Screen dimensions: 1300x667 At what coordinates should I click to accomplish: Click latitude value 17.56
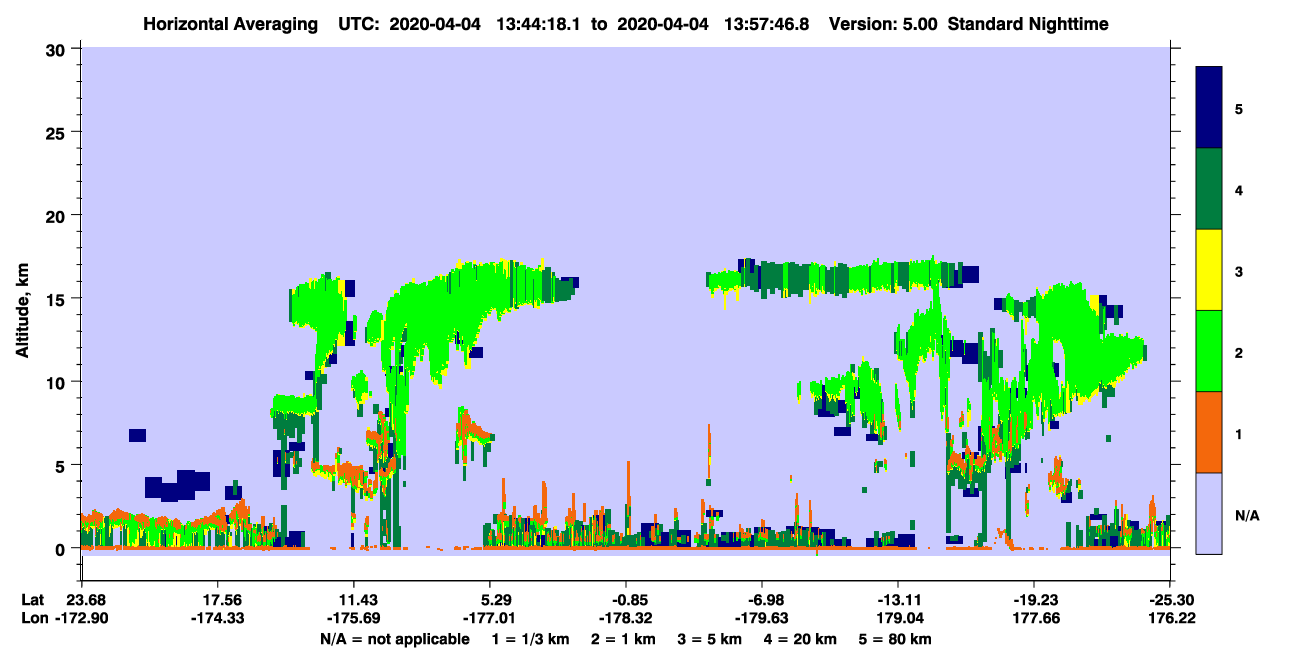tap(217, 600)
